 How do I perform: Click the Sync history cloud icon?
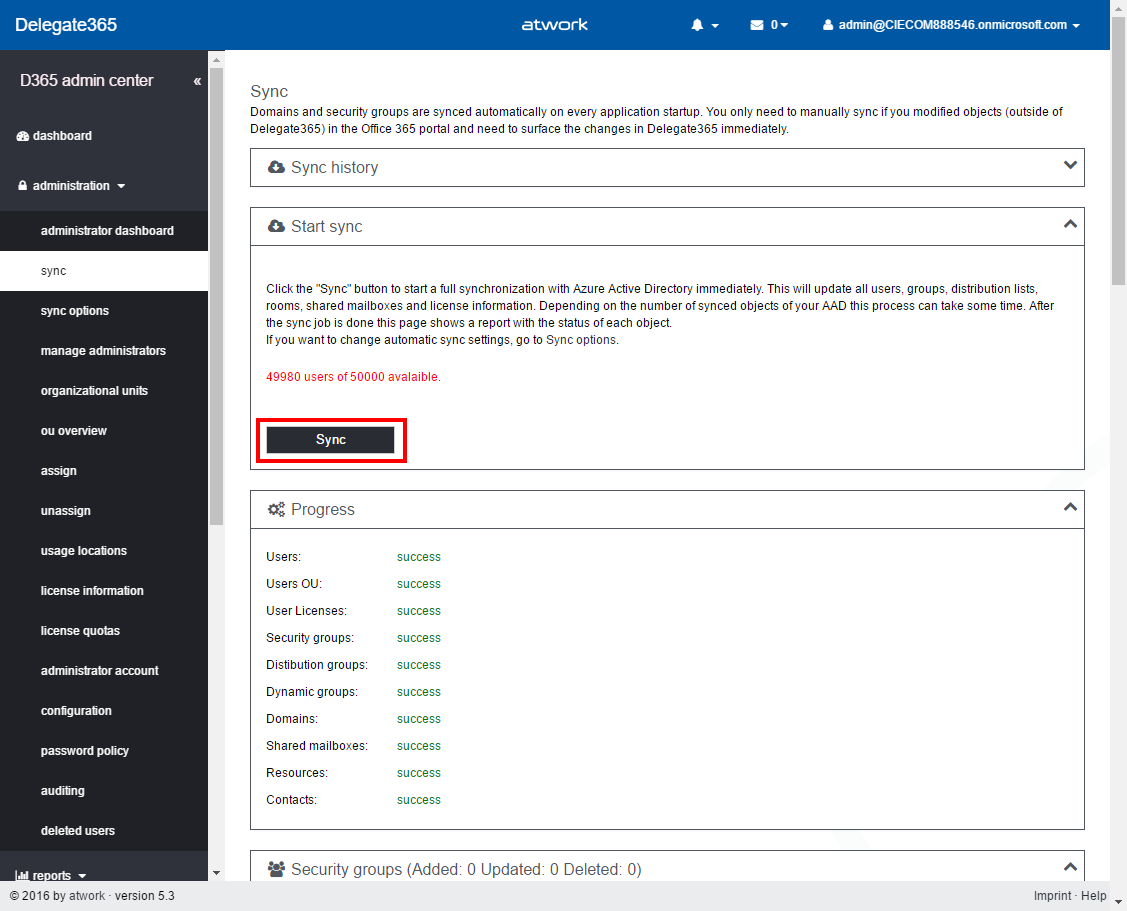pos(276,168)
